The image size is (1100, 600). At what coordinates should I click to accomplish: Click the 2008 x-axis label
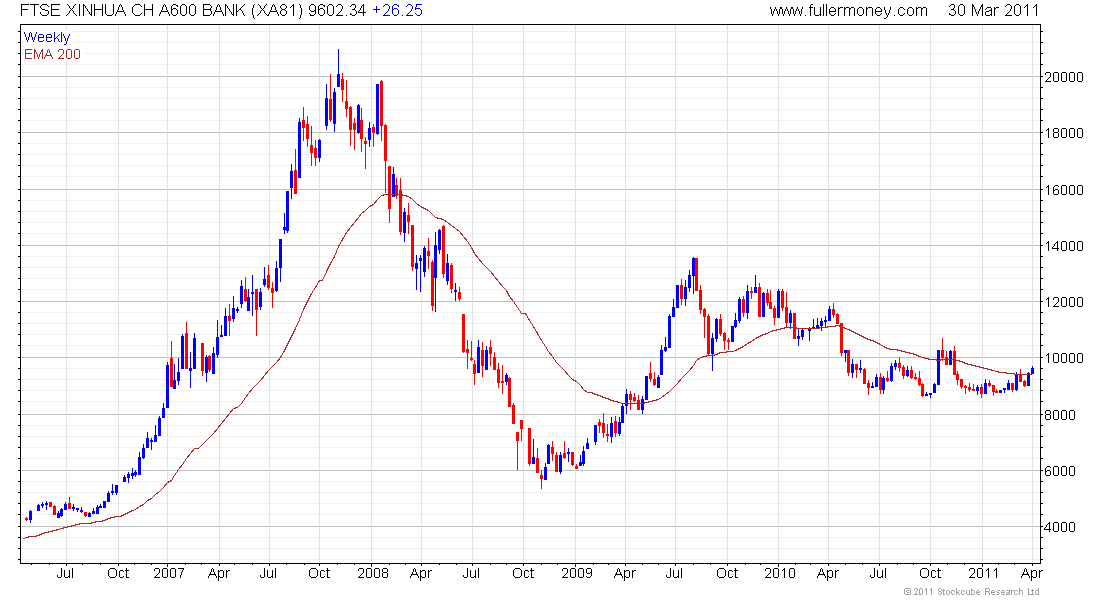373,573
